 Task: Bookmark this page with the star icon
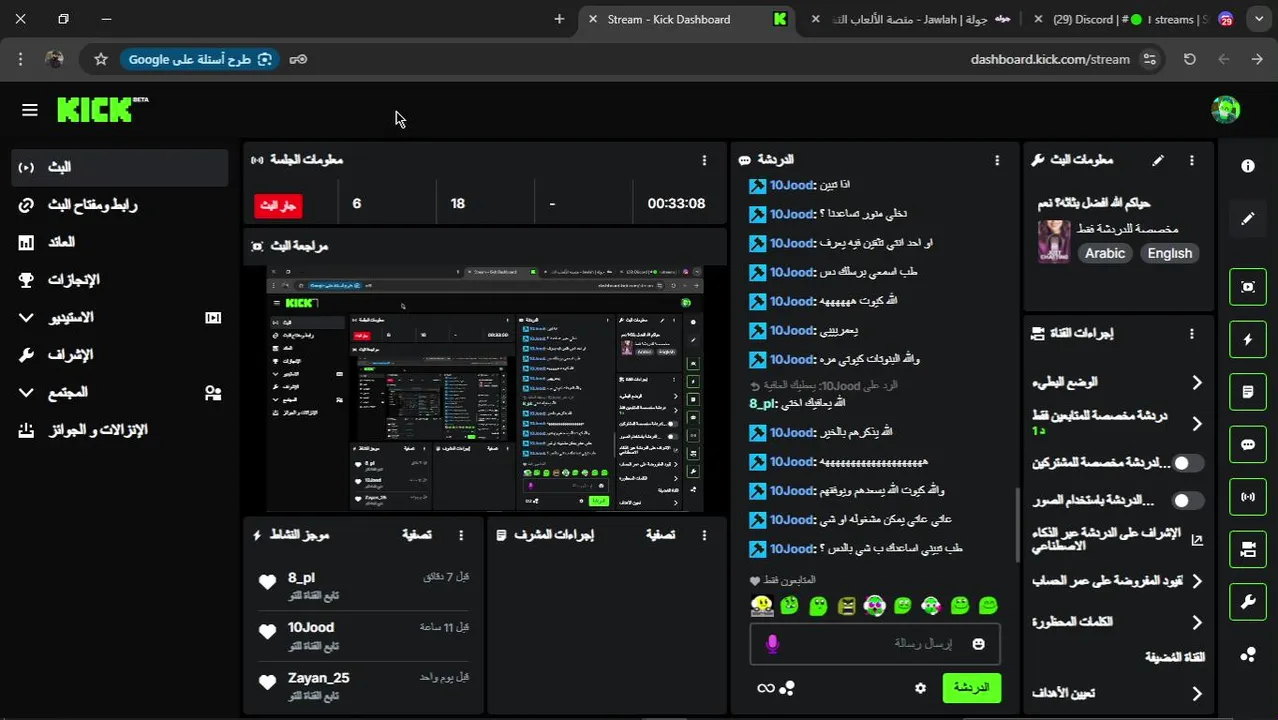pyautogui.click(x=101, y=59)
